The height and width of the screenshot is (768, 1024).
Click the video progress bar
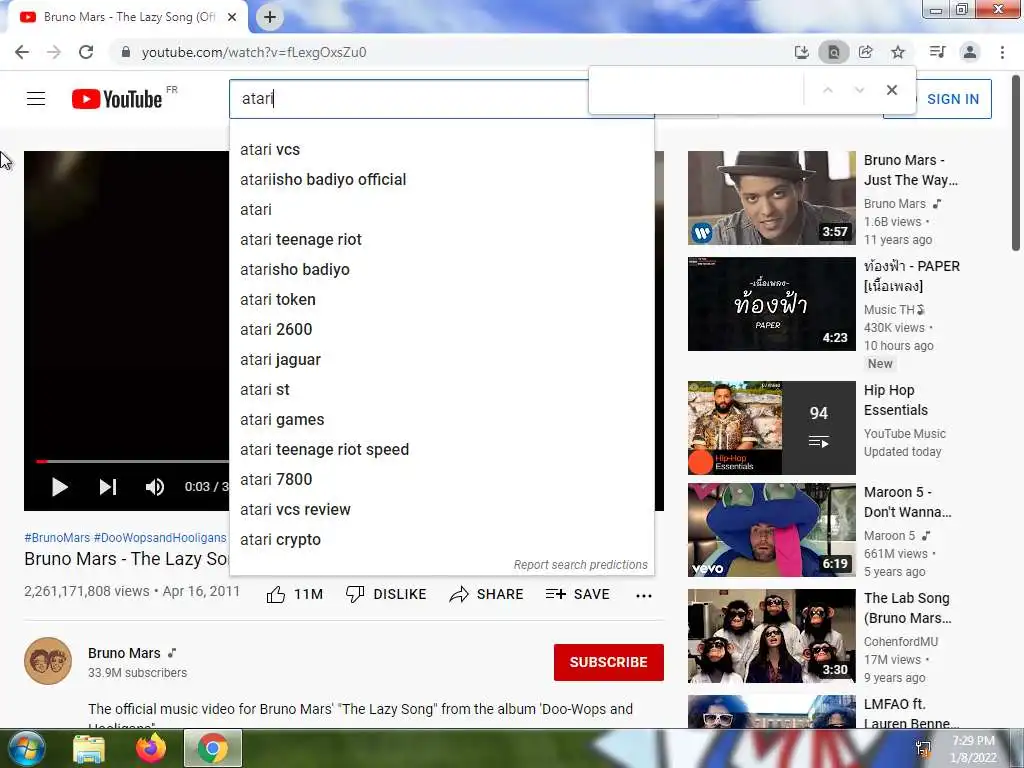[x=133, y=461]
